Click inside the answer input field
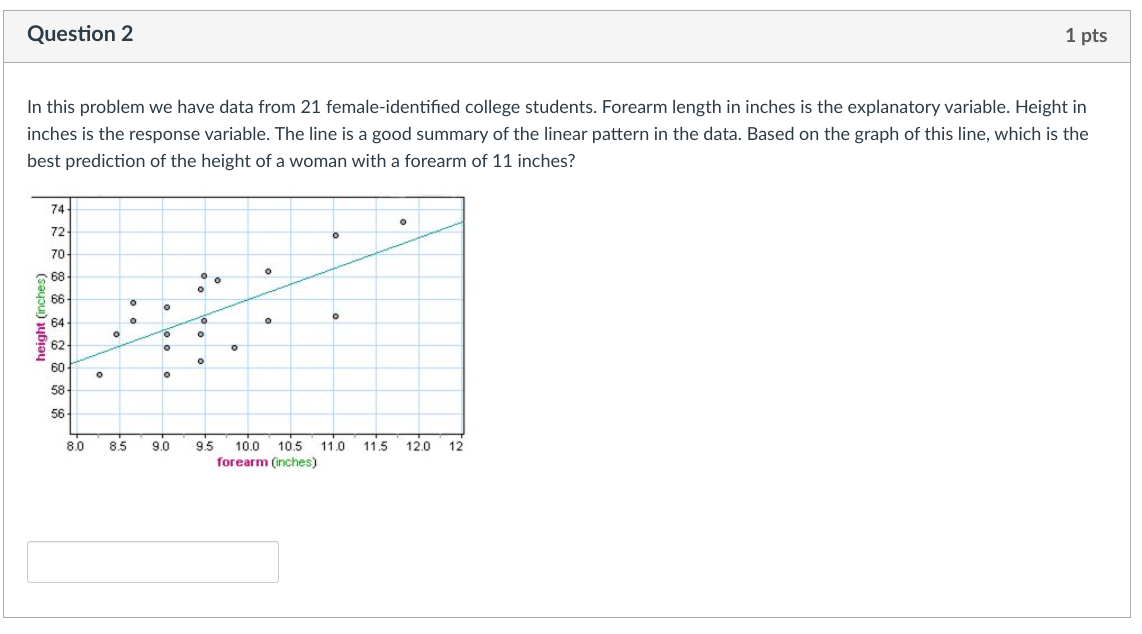Screen dimensions: 1142x634 152,561
